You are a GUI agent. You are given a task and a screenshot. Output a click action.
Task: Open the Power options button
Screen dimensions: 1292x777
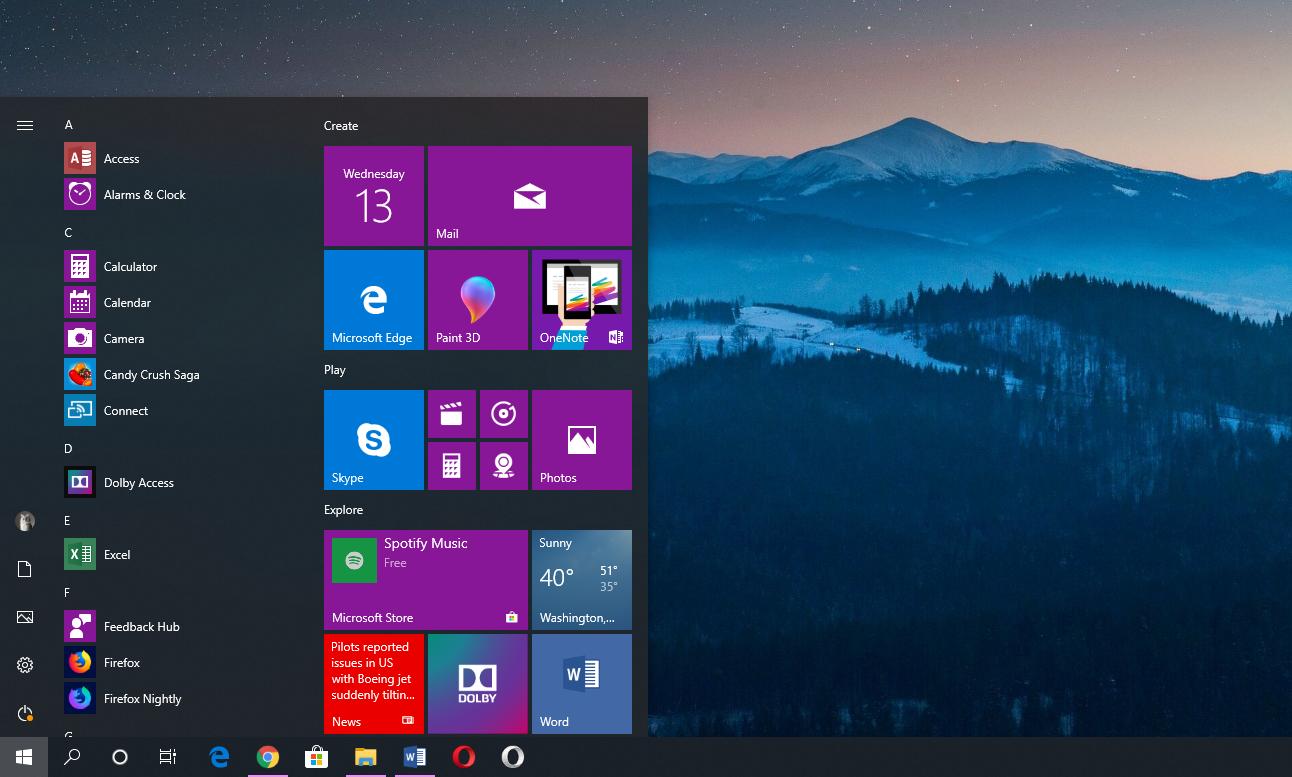click(x=24, y=713)
